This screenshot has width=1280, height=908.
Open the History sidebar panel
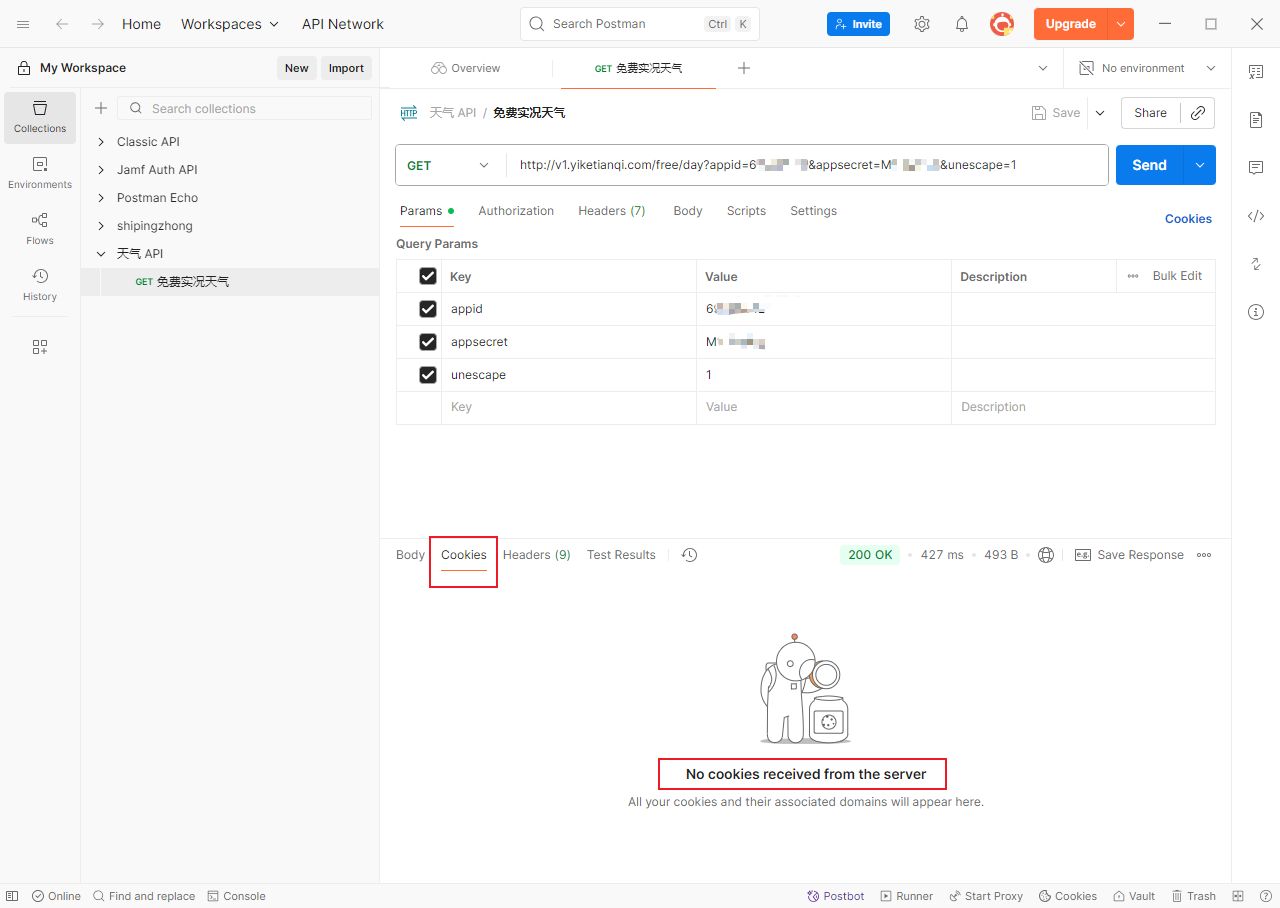click(40, 284)
